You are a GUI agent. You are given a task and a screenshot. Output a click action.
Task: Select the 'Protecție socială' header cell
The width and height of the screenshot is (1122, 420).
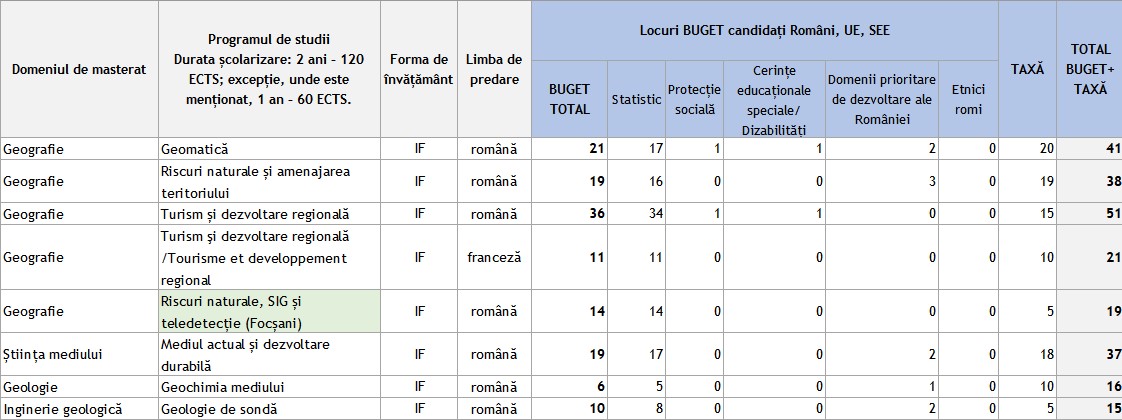click(695, 99)
